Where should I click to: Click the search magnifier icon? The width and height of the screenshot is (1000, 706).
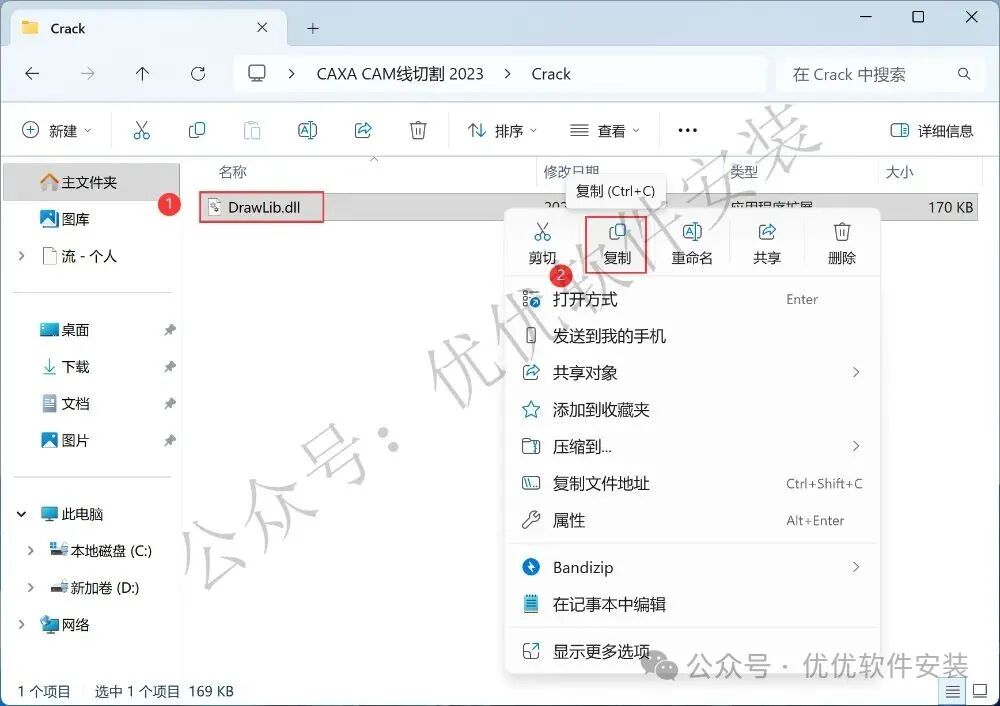(964, 74)
